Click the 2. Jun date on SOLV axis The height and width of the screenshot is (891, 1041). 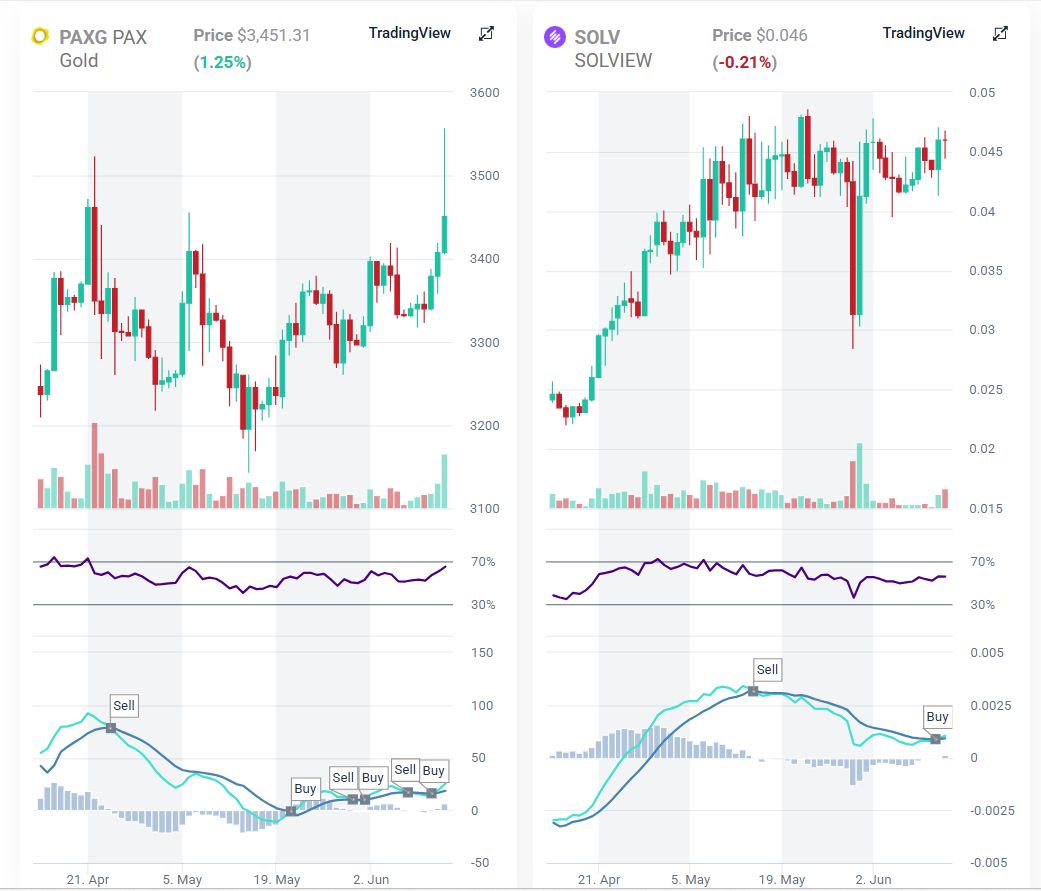point(873,879)
